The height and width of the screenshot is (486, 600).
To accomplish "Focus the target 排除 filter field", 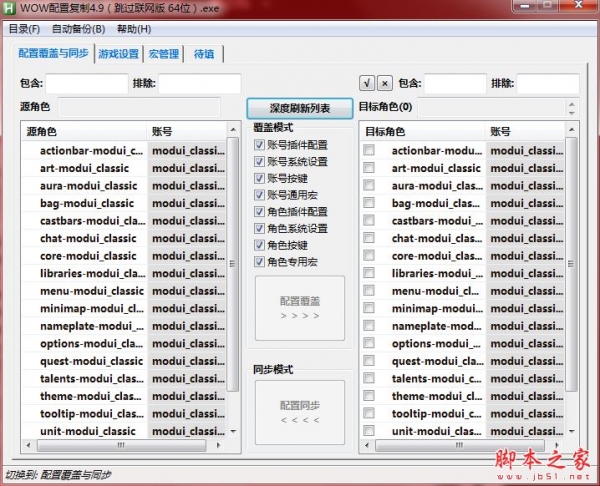I will (x=548, y=83).
